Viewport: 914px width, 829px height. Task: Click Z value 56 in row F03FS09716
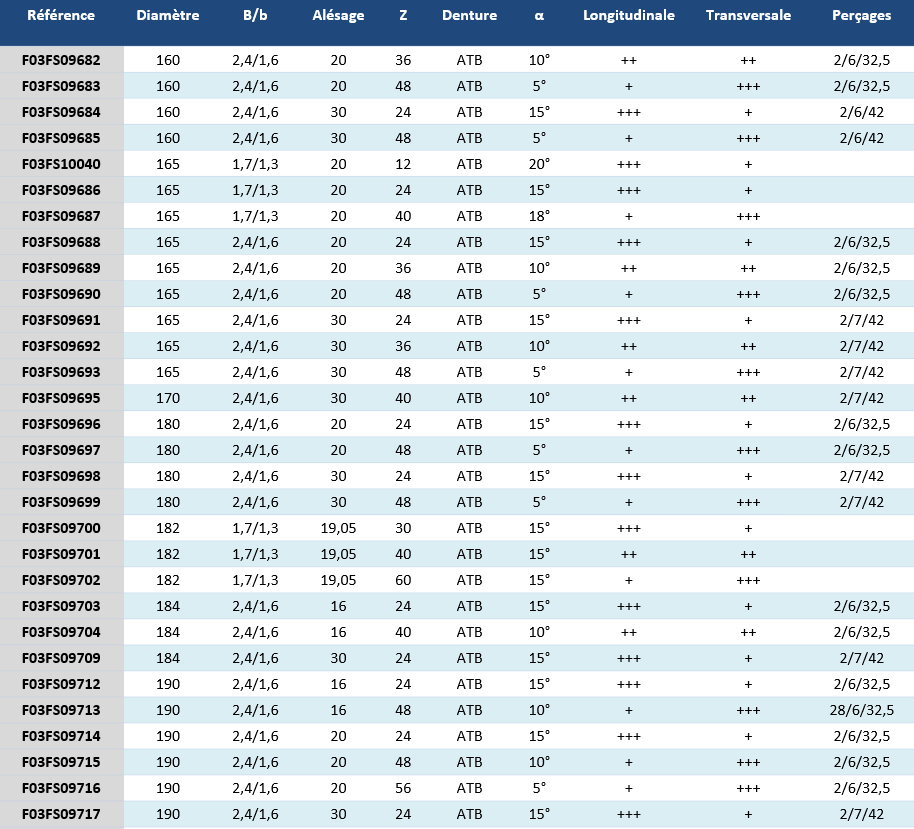tap(403, 788)
